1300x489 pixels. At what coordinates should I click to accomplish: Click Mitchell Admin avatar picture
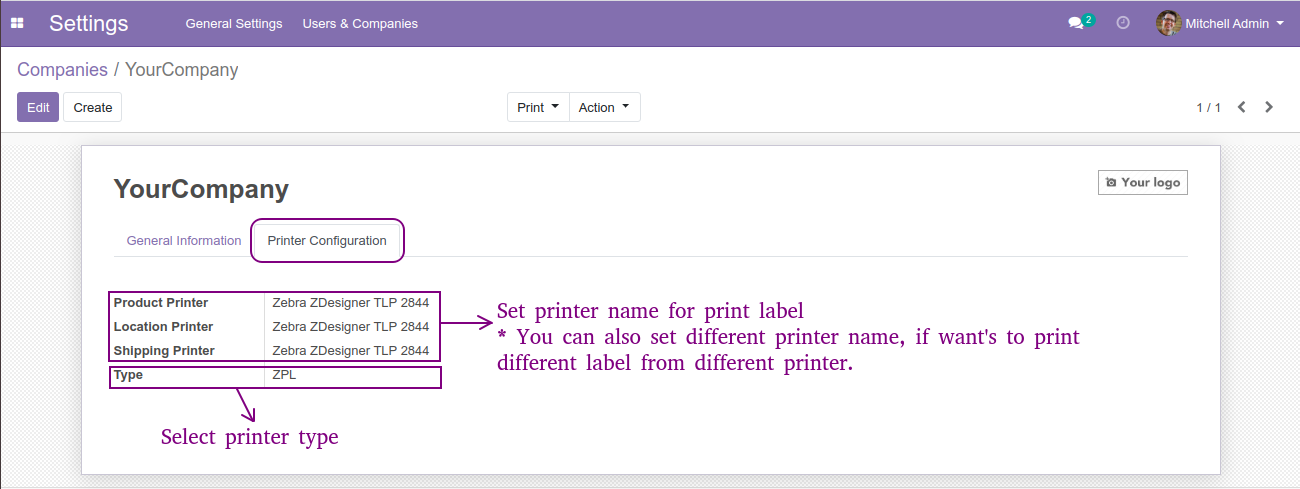pos(1168,23)
